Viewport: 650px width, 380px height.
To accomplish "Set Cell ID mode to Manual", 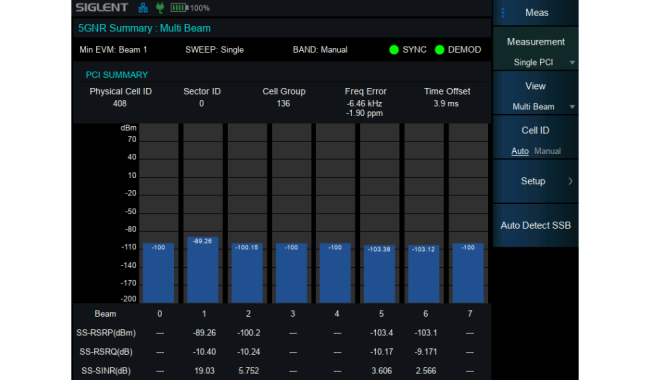I will click(547, 151).
